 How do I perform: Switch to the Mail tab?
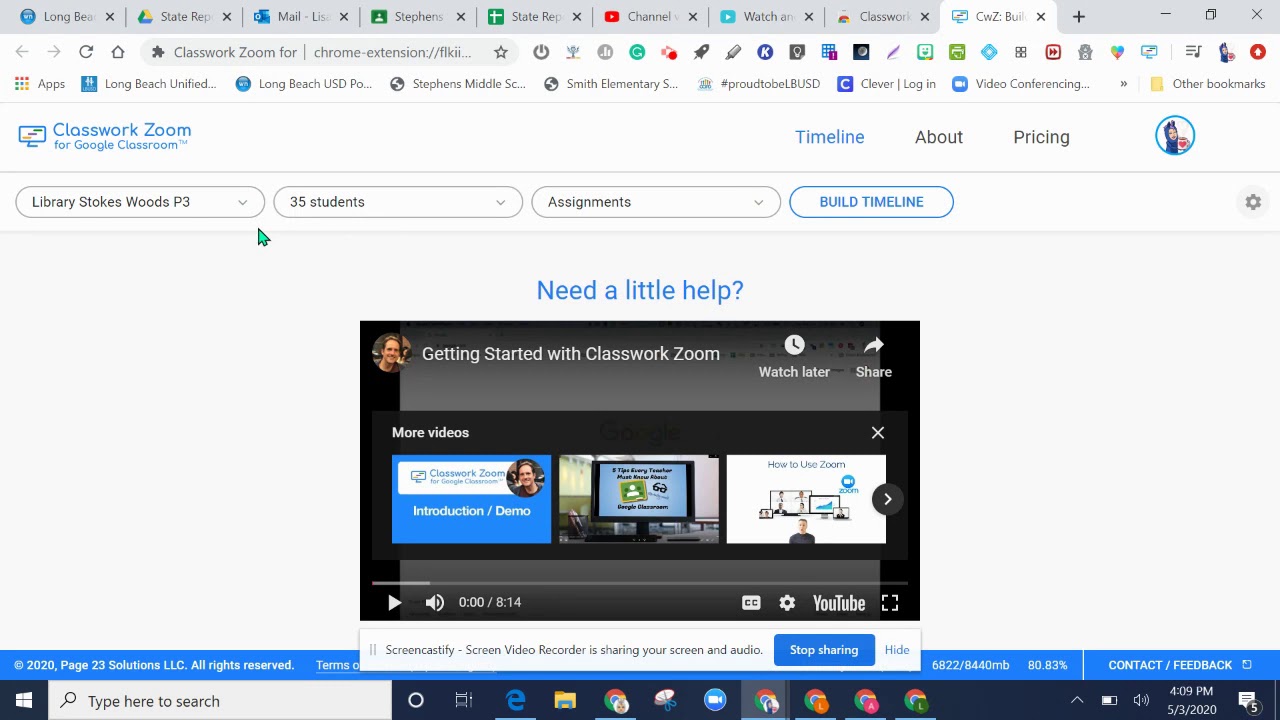coord(300,16)
